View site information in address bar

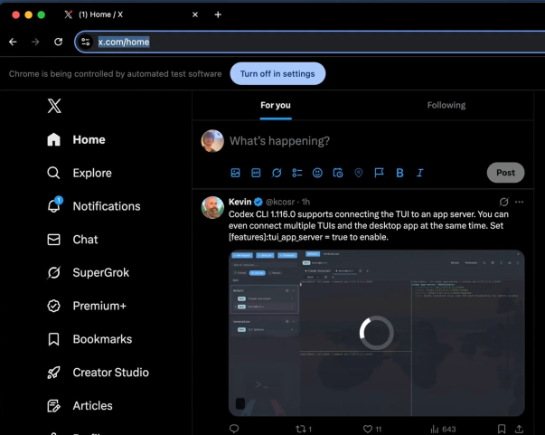(86, 42)
